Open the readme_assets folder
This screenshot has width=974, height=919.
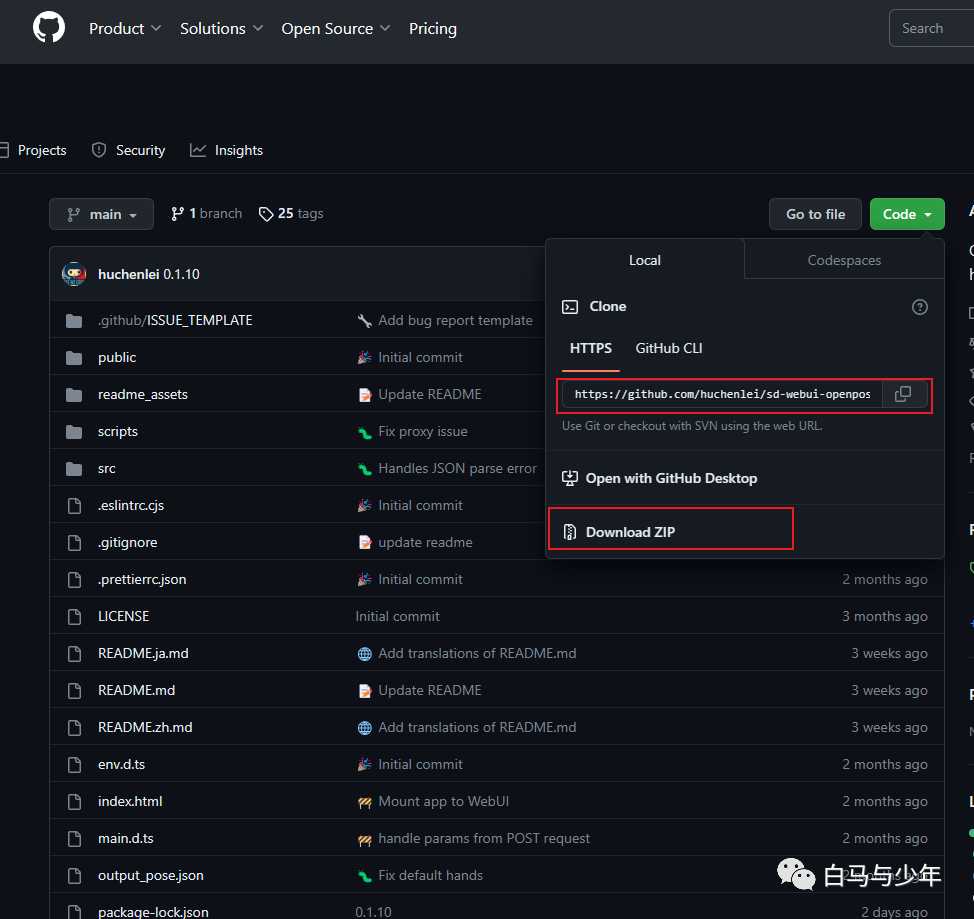[x=143, y=395]
